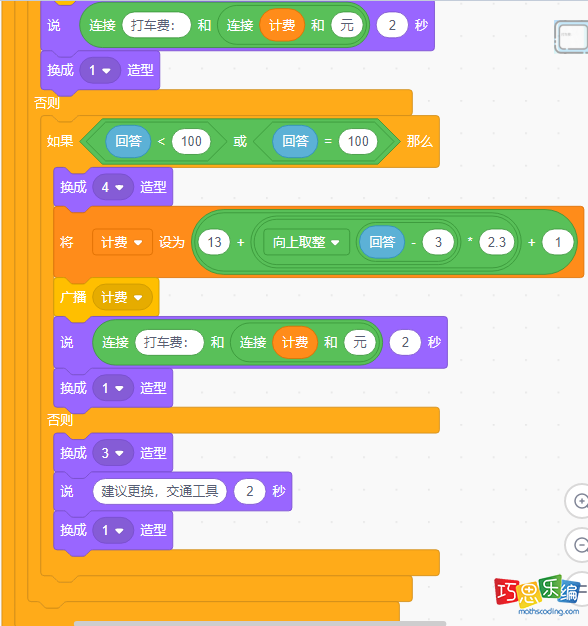The image size is (588, 626).
Task: Edit 元 field in say block below 广播
Action: (360, 343)
